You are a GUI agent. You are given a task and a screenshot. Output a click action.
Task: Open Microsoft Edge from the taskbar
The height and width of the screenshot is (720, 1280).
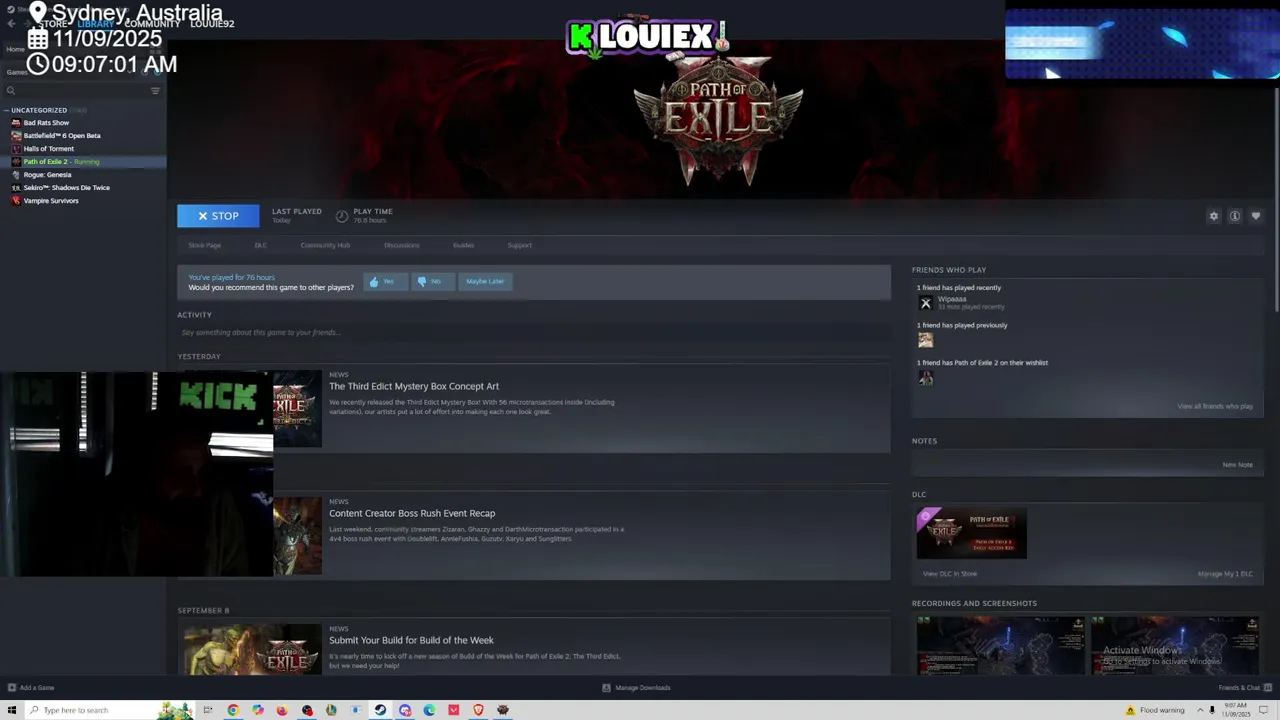(429, 710)
